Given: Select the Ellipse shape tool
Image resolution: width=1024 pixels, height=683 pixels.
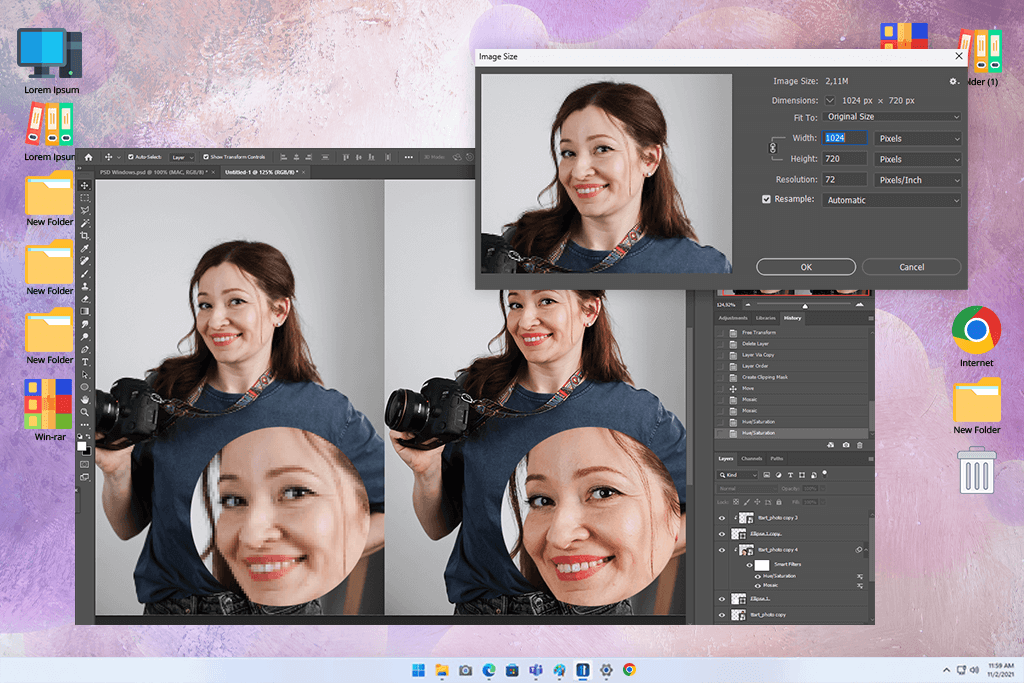Looking at the screenshot, I should point(84,387).
